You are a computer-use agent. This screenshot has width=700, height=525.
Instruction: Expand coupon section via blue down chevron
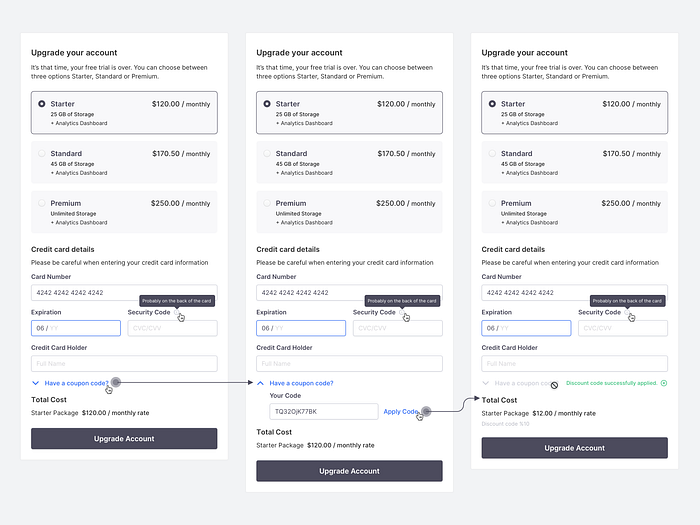(x=36, y=383)
